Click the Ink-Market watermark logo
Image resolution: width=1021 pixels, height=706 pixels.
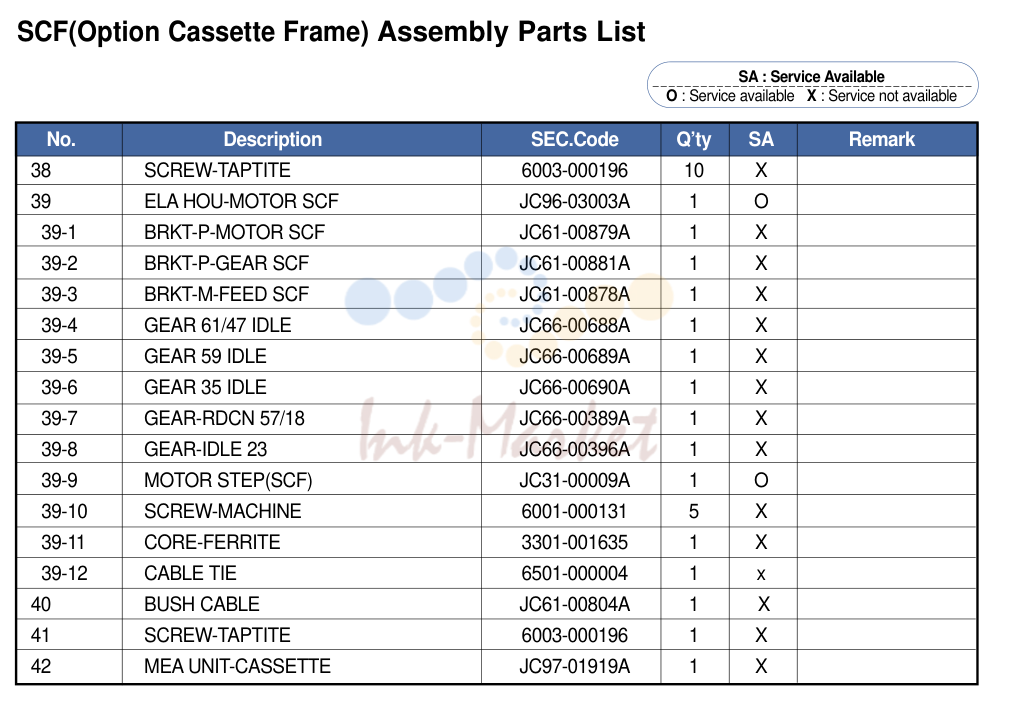(508, 429)
